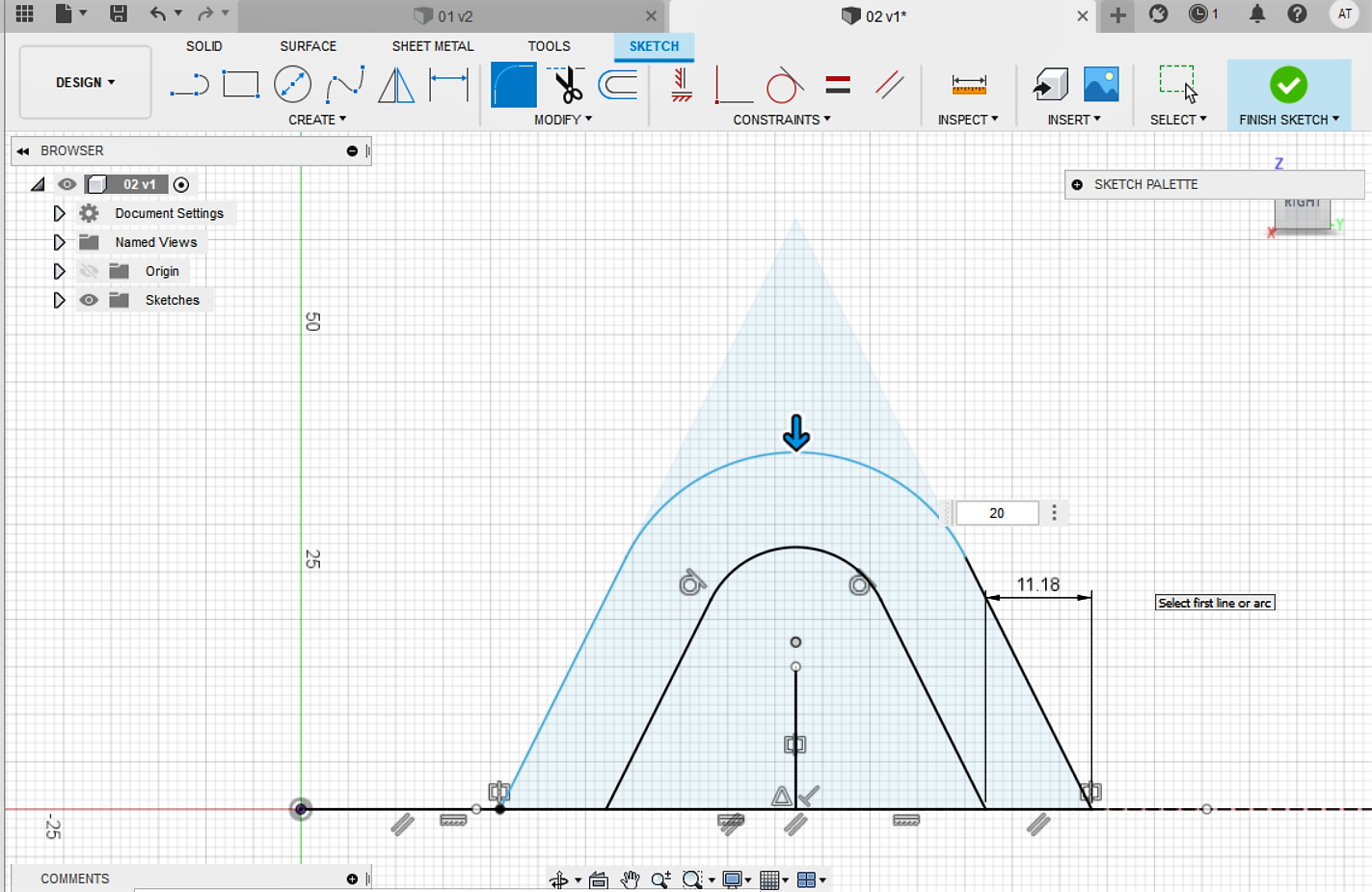Image resolution: width=1372 pixels, height=892 pixels.
Task: Switch to the SOLID tab
Action: tap(204, 46)
